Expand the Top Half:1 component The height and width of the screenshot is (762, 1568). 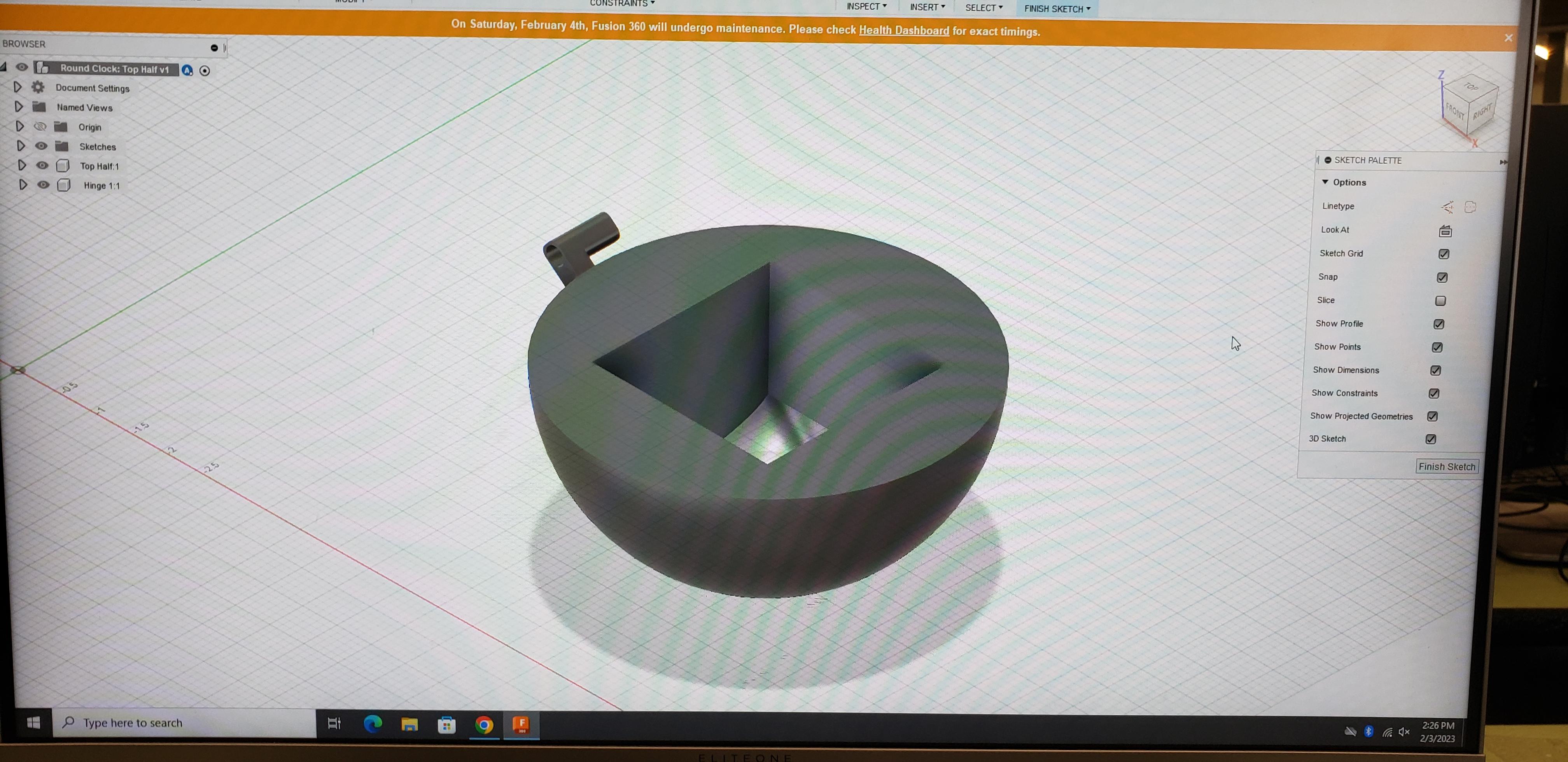tap(22, 166)
